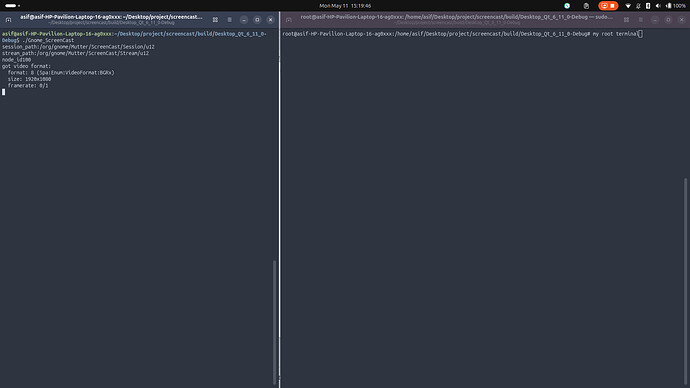Screen dimensions: 690x388
Task: Open the volume speaker icon
Action: click(x=658, y=6)
